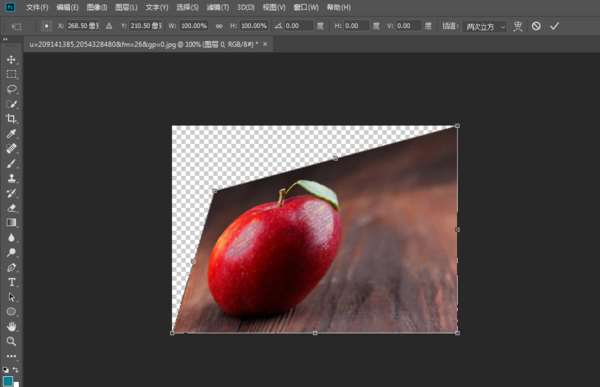The image size is (600, 387).
Task: Select the Blur droplet tool
Action: (11, 238)
